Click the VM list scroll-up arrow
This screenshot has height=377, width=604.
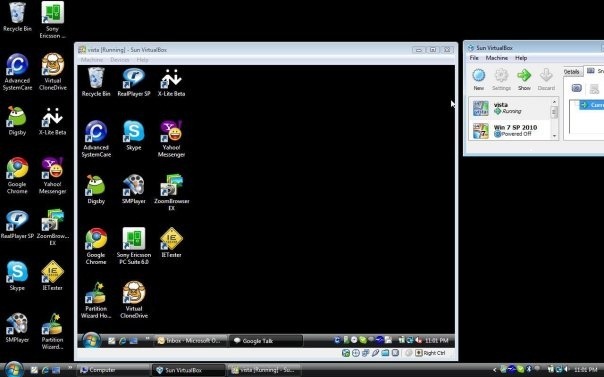coord(554,102)
